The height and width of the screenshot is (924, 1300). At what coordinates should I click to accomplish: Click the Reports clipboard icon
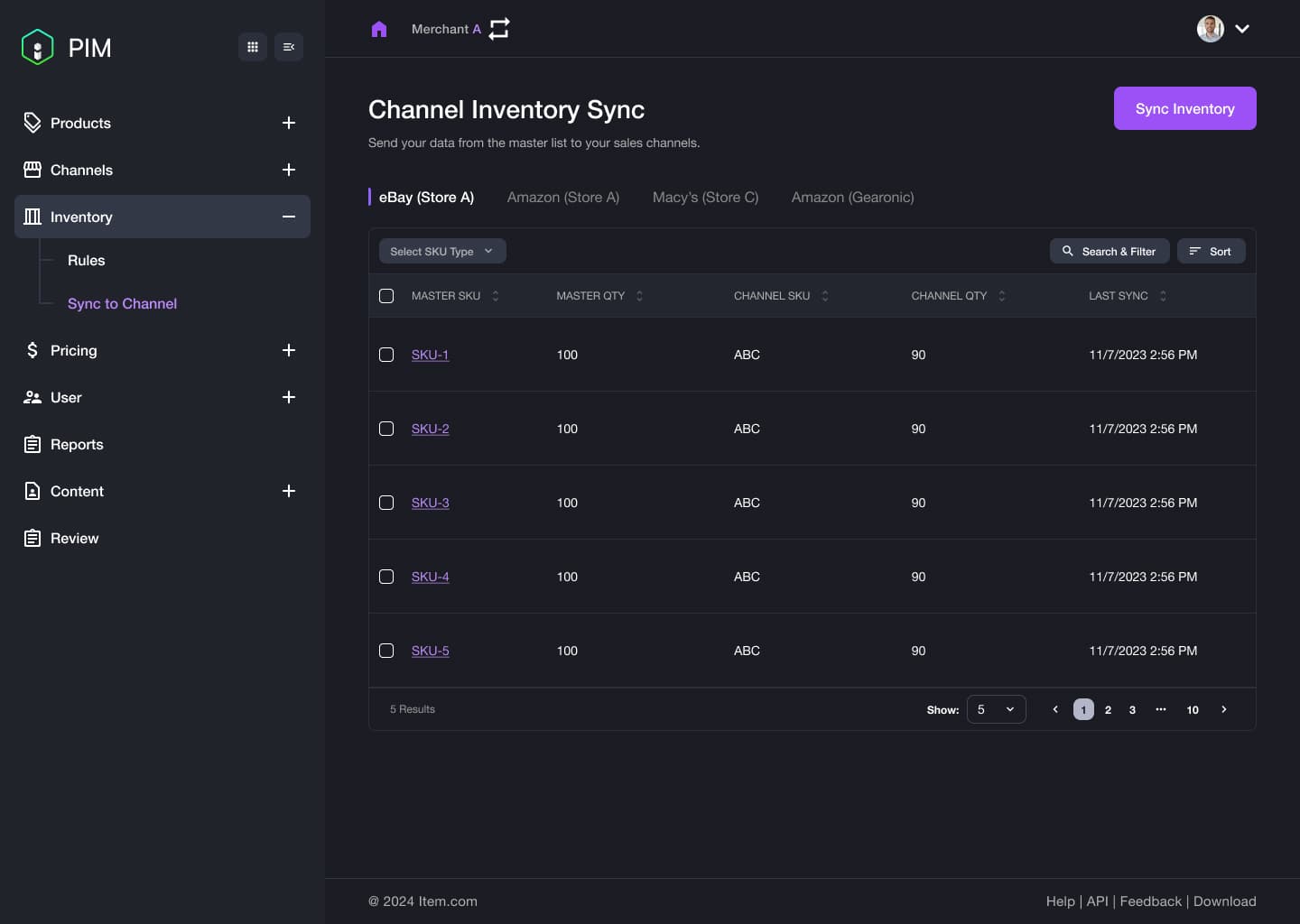click(32, 444)
